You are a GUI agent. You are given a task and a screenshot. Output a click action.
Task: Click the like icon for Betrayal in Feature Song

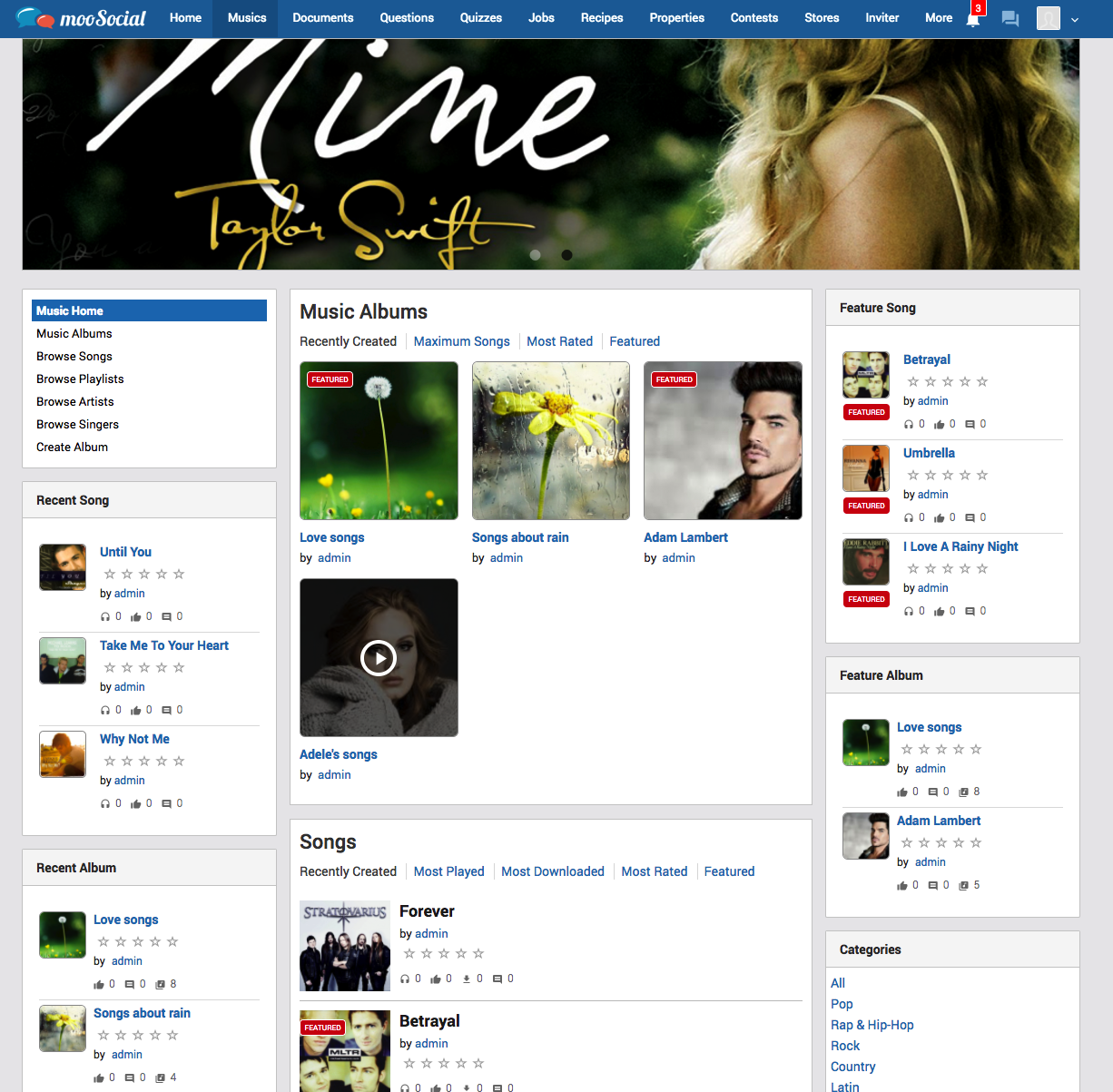[939, 425]
